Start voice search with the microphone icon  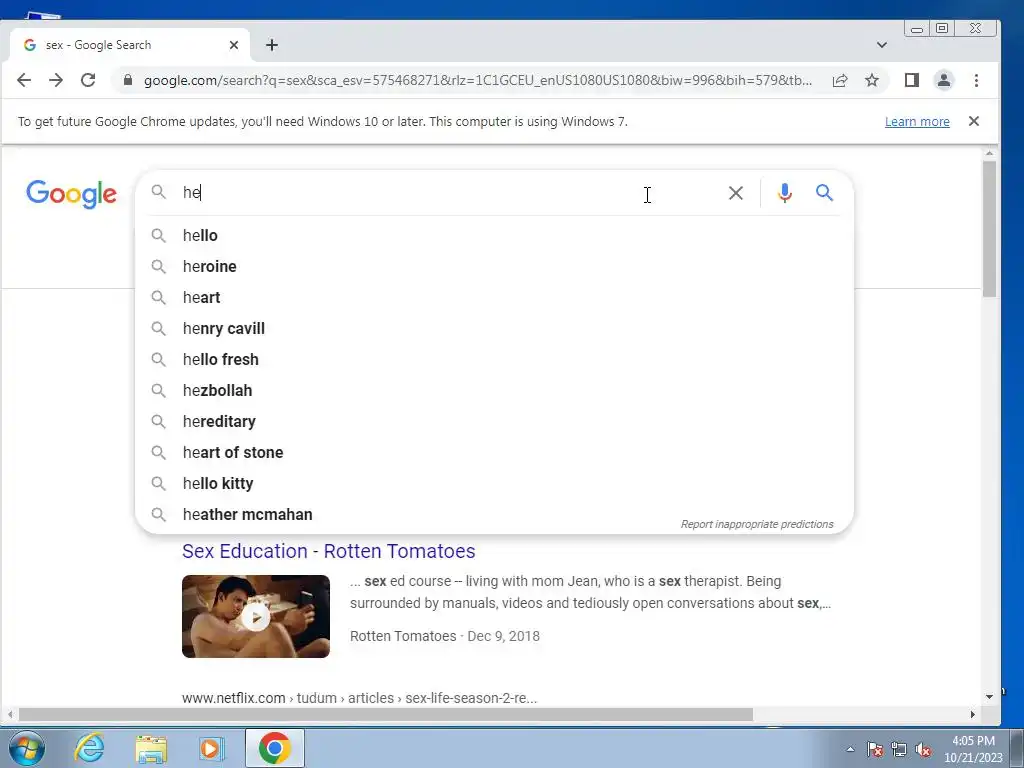tap(785, 193)
